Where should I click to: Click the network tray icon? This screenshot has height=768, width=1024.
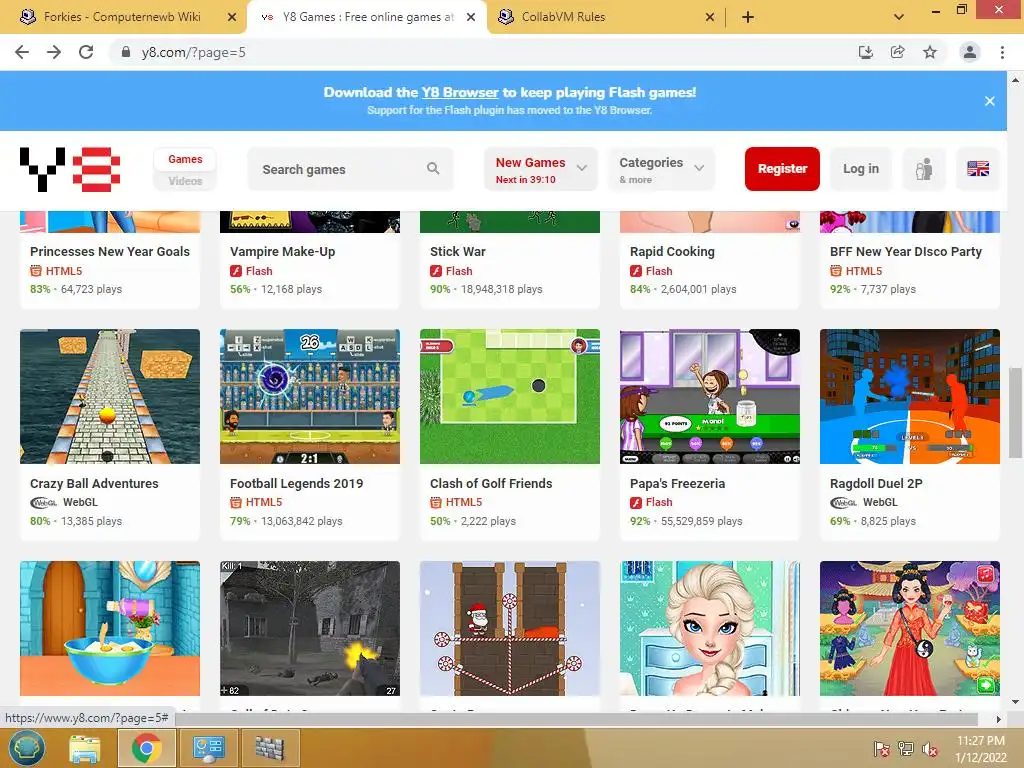tap(906, 748)
